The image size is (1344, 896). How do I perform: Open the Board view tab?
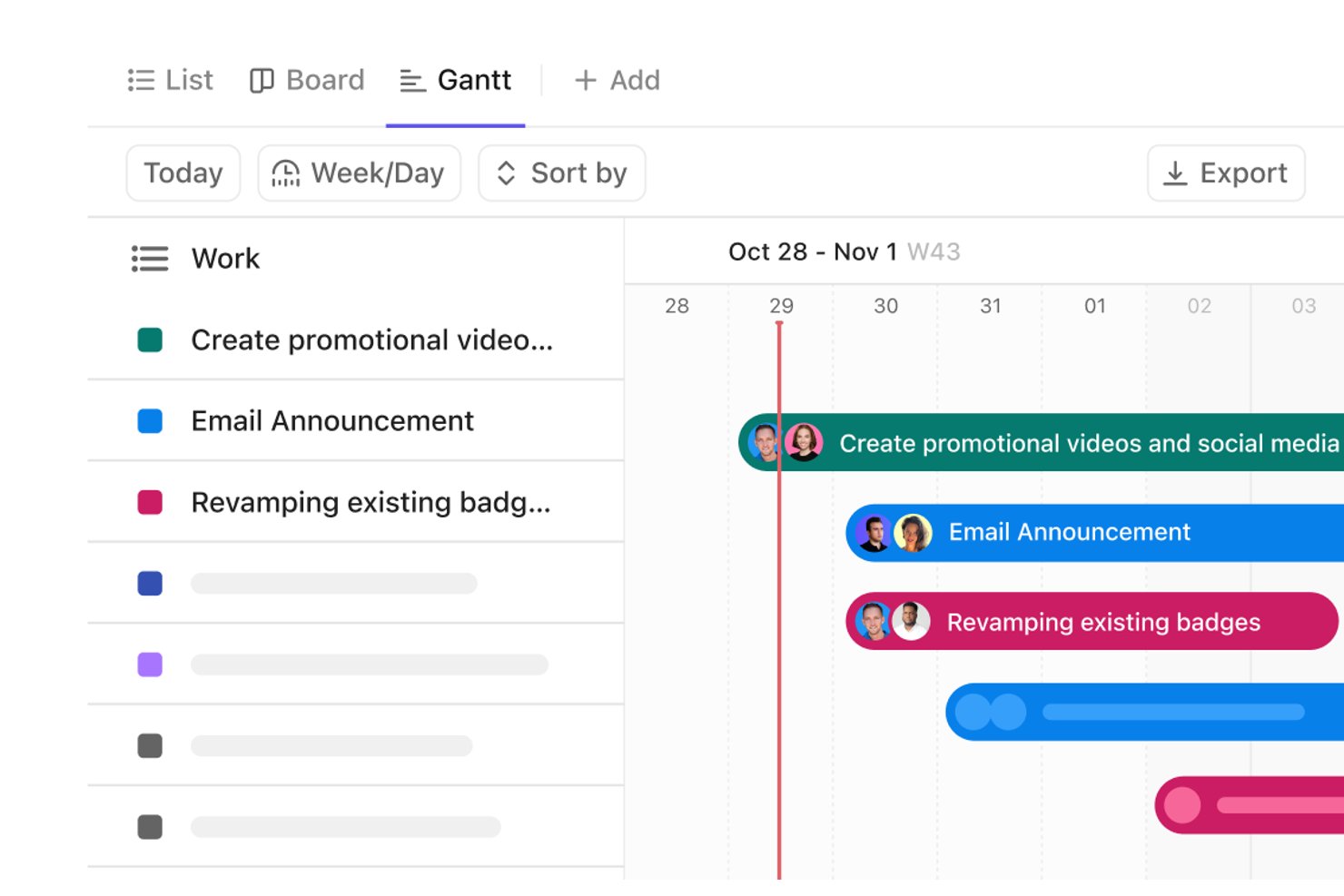click(x=307, y=80)
